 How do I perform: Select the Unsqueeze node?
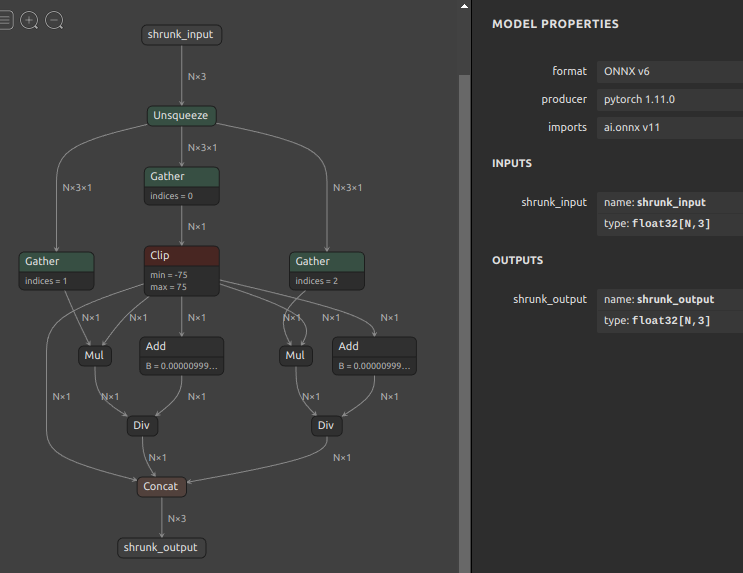coord(181,116)
